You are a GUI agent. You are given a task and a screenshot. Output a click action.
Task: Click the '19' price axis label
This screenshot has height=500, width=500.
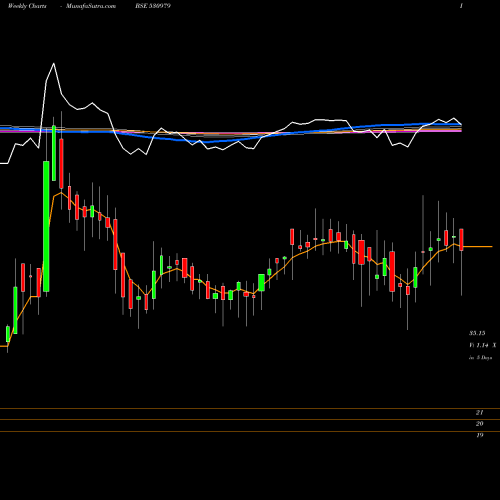[x=480, y=435]
